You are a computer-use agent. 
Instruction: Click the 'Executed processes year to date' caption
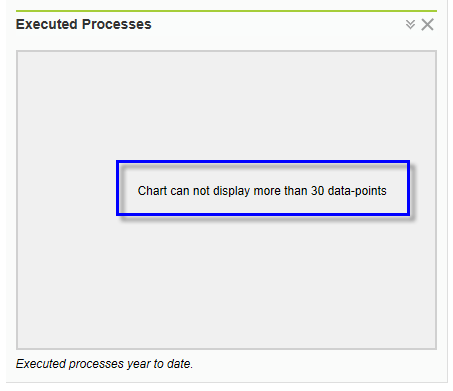(x=104, y=364)
